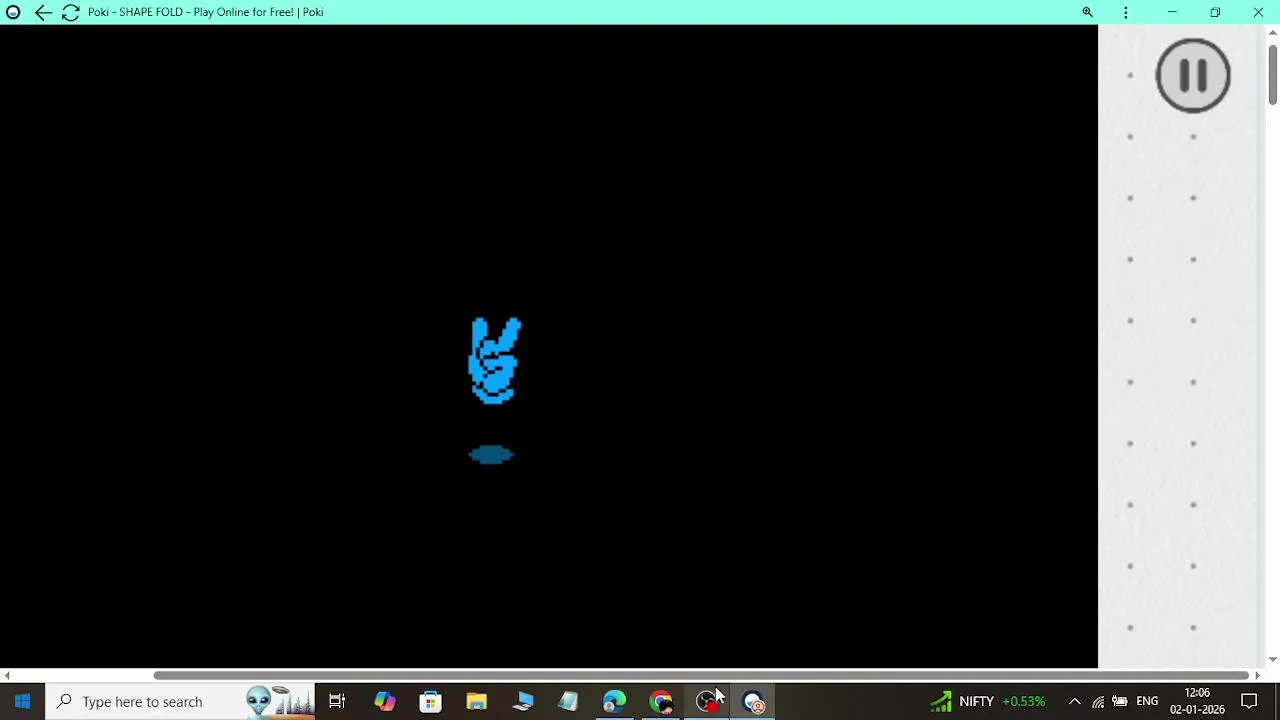Viewport: 1280px width, 720px height.
Task: Open the Wi-Fi network tray icon
Action: point(1098,701)
